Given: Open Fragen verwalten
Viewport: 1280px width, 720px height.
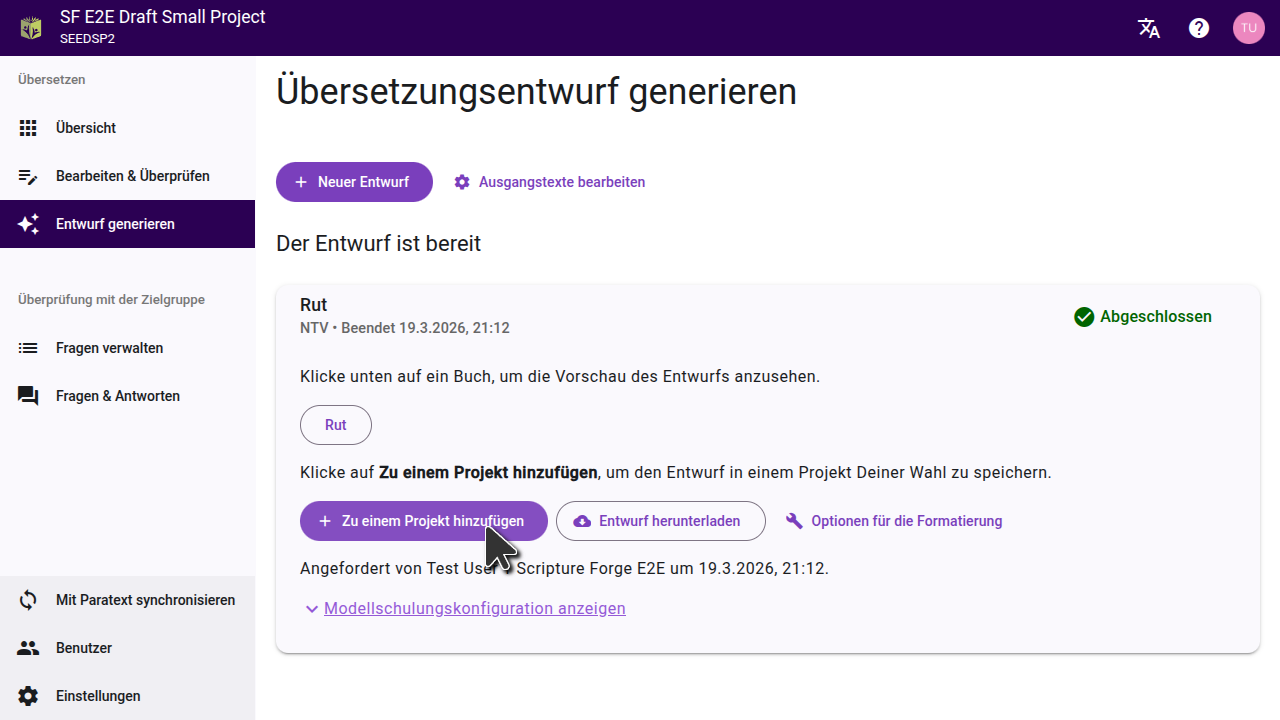Looking at the screenshot, I should pyautogui.click(x=109, y=348).
